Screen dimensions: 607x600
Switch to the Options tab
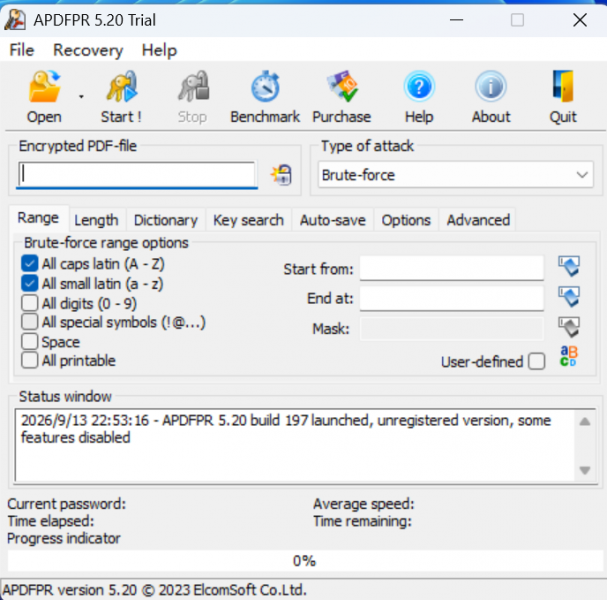tap(406, 220)
